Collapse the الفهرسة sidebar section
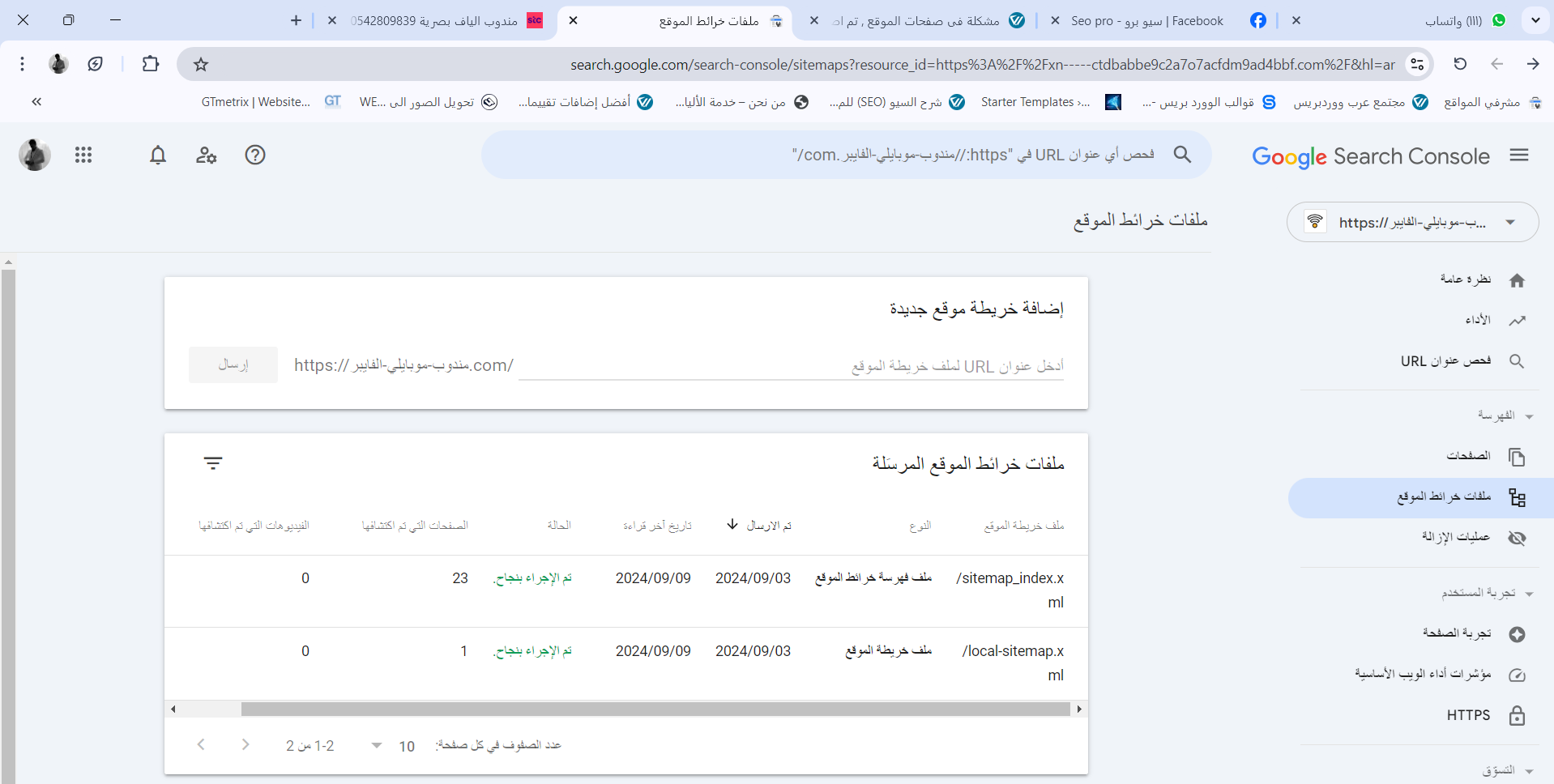The height and width of the screenshot is (784, 1554). click(x=1529, y=416)
